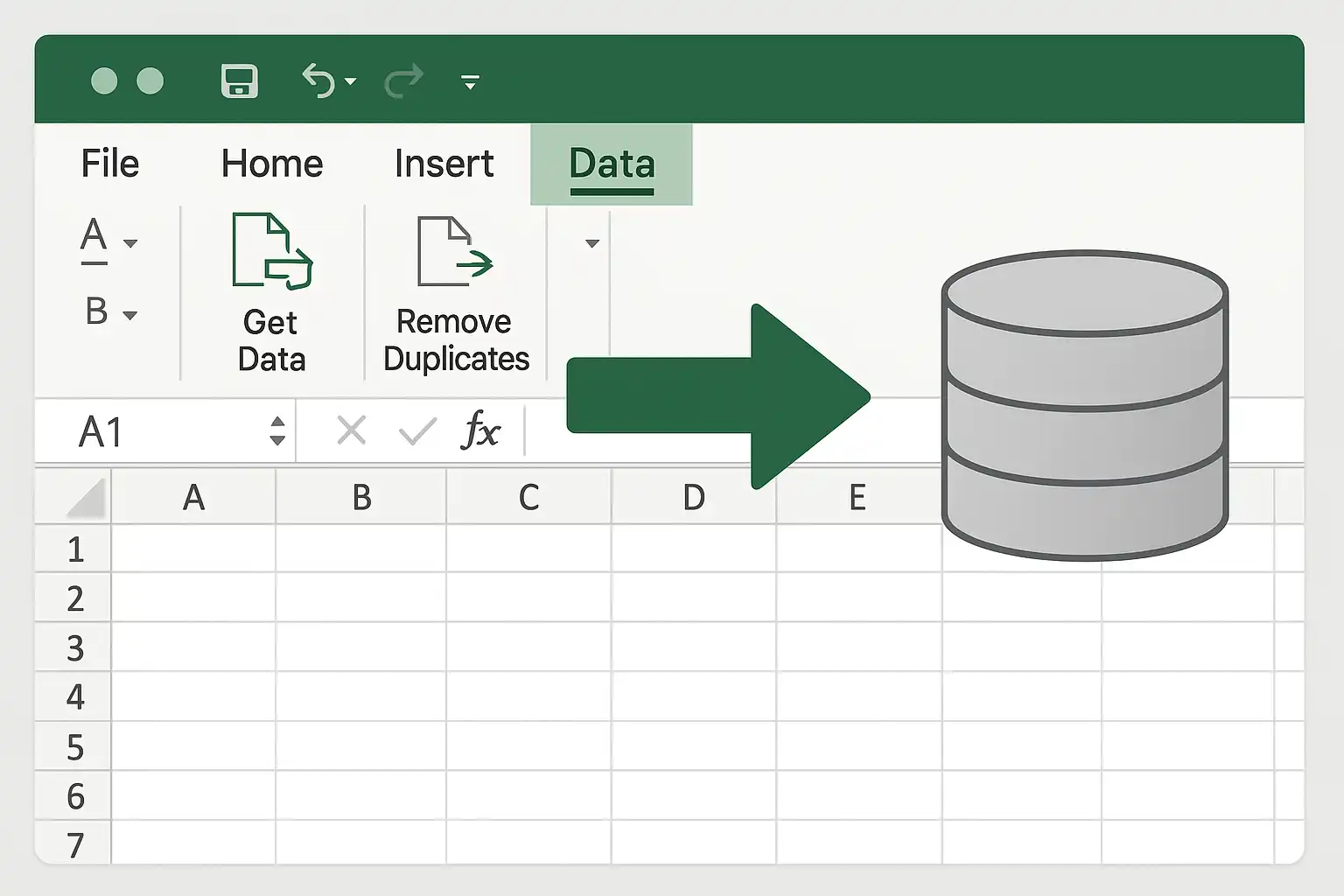1344x896 pixels.
Task: Click the confirm checkmark in formula bar
Action: (417, 430)
